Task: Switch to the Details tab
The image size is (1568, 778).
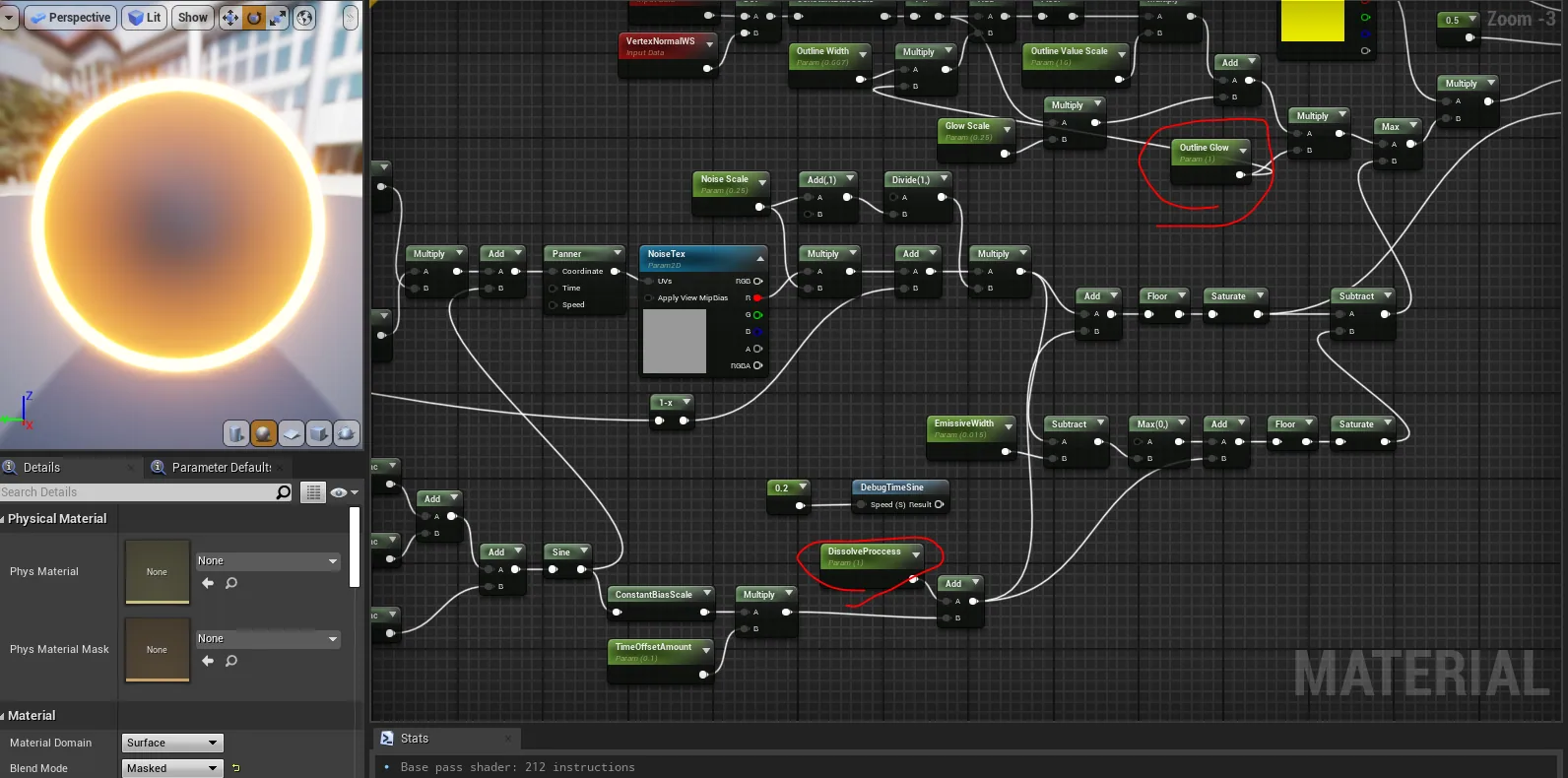Action: tap(41, 467)
